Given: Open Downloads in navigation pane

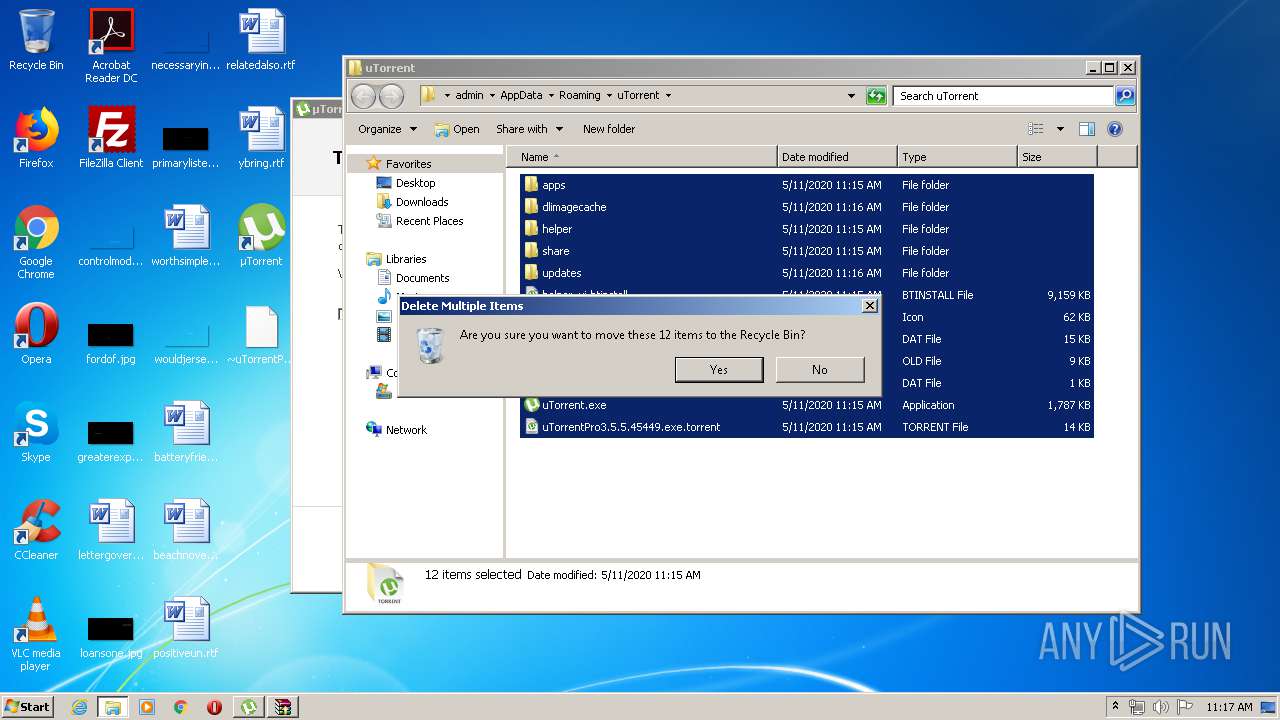Looking at the screenshot, I should tap(422, 202).
